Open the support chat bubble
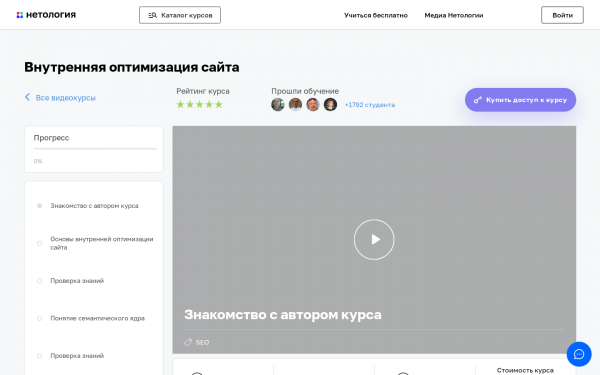This screenshot has width=600, height=375. click(x=579, y=354)
